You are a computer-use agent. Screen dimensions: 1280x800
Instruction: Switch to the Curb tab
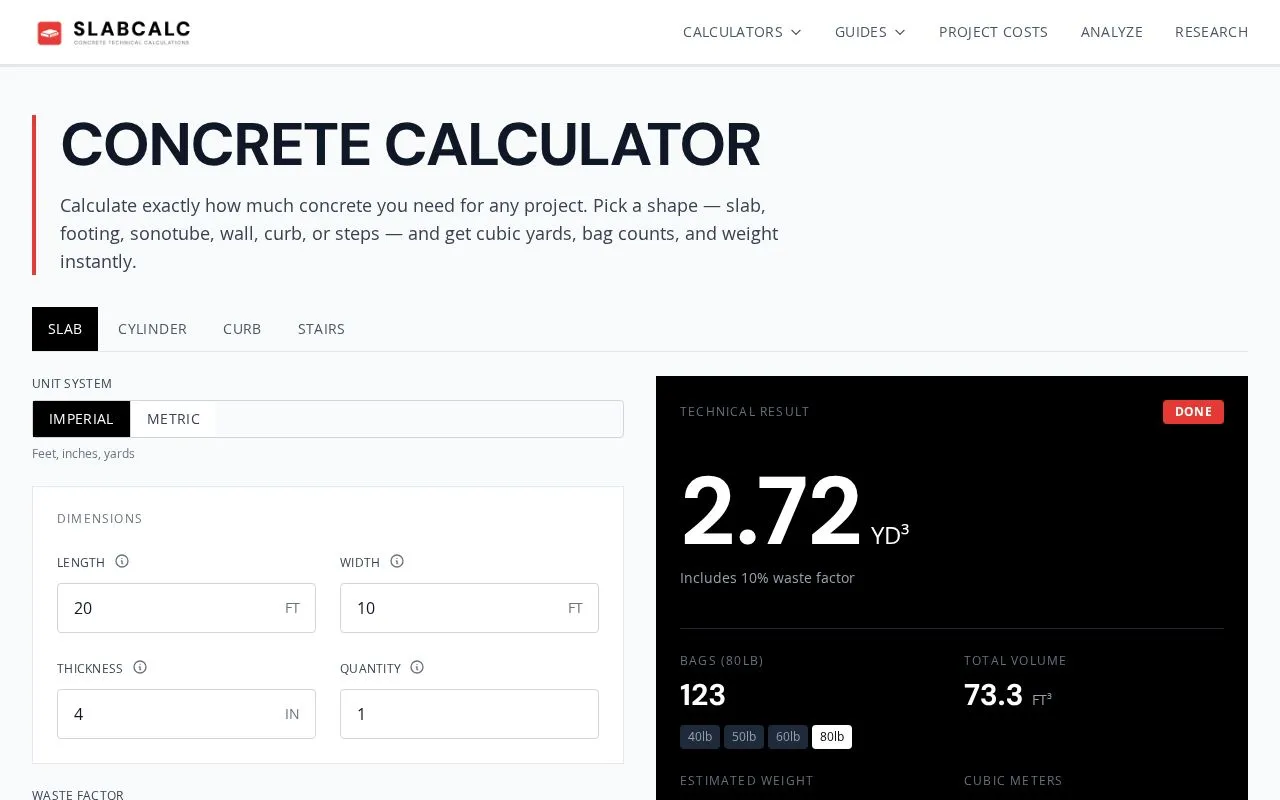[x=242, y=329]
